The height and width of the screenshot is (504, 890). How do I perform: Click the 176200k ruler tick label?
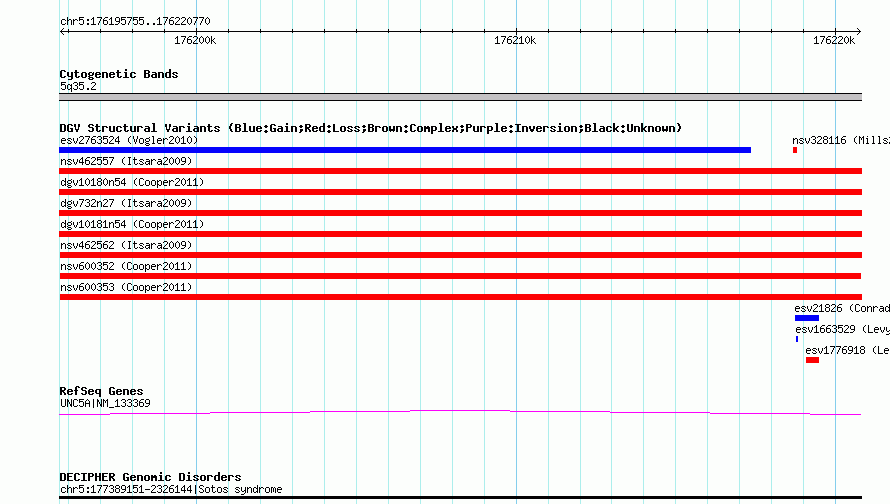click(195, 40)
